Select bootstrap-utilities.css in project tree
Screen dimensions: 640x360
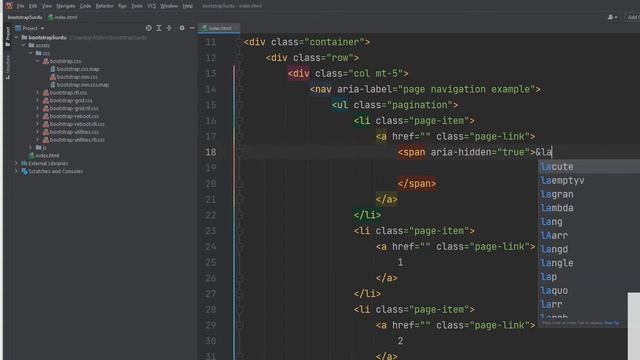coord(74,132)
